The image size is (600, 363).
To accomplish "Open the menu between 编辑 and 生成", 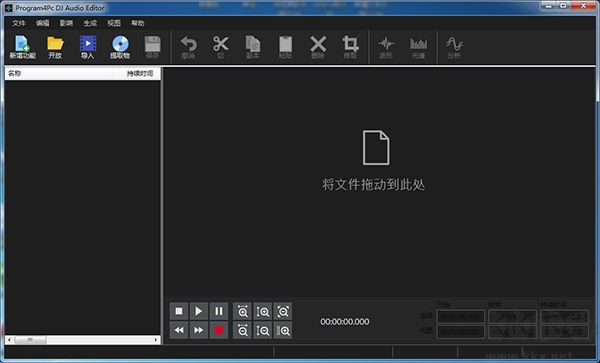I will [x=66, y=23].
